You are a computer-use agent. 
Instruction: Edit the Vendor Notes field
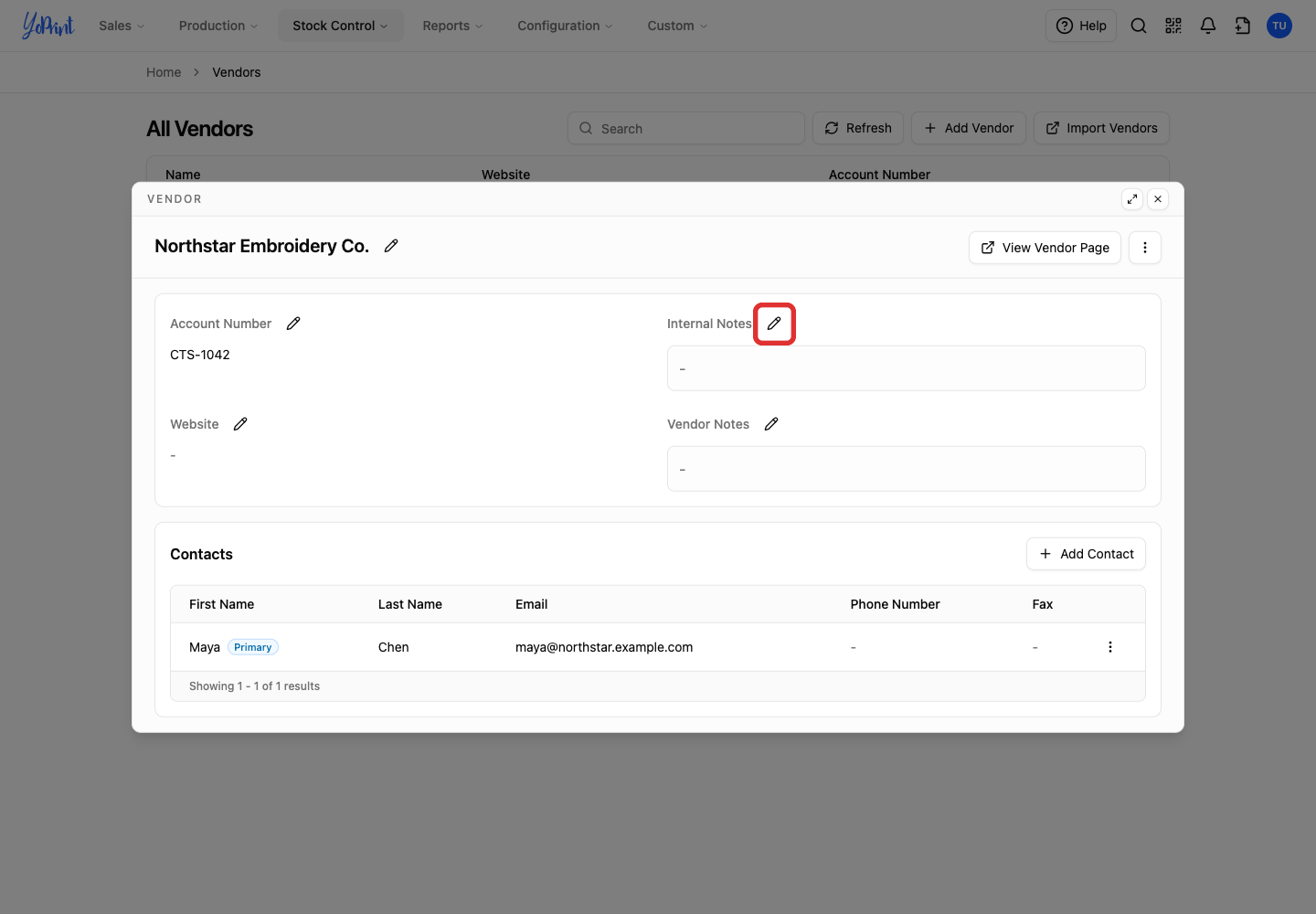pos(771,424)
